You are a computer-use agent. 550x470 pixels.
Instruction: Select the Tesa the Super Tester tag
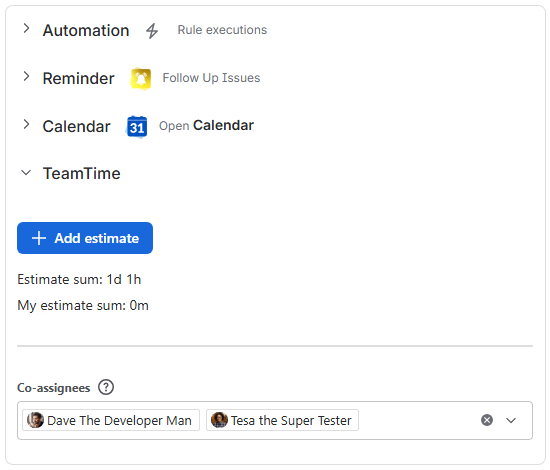pos(282,420)
